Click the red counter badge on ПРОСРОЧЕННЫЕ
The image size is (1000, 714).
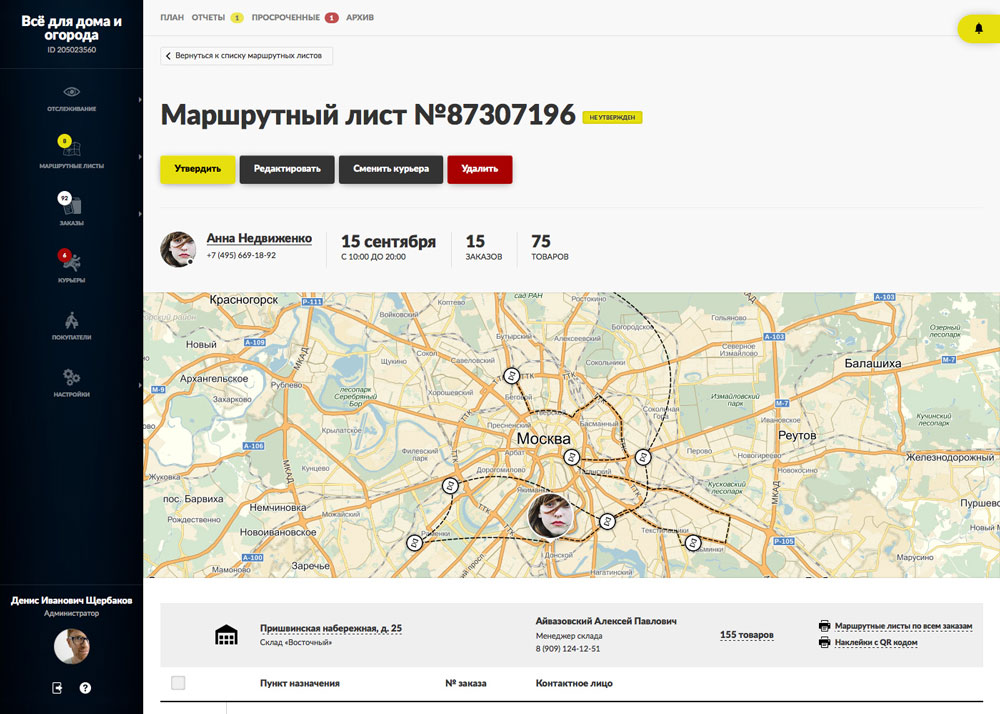[332, 18]
